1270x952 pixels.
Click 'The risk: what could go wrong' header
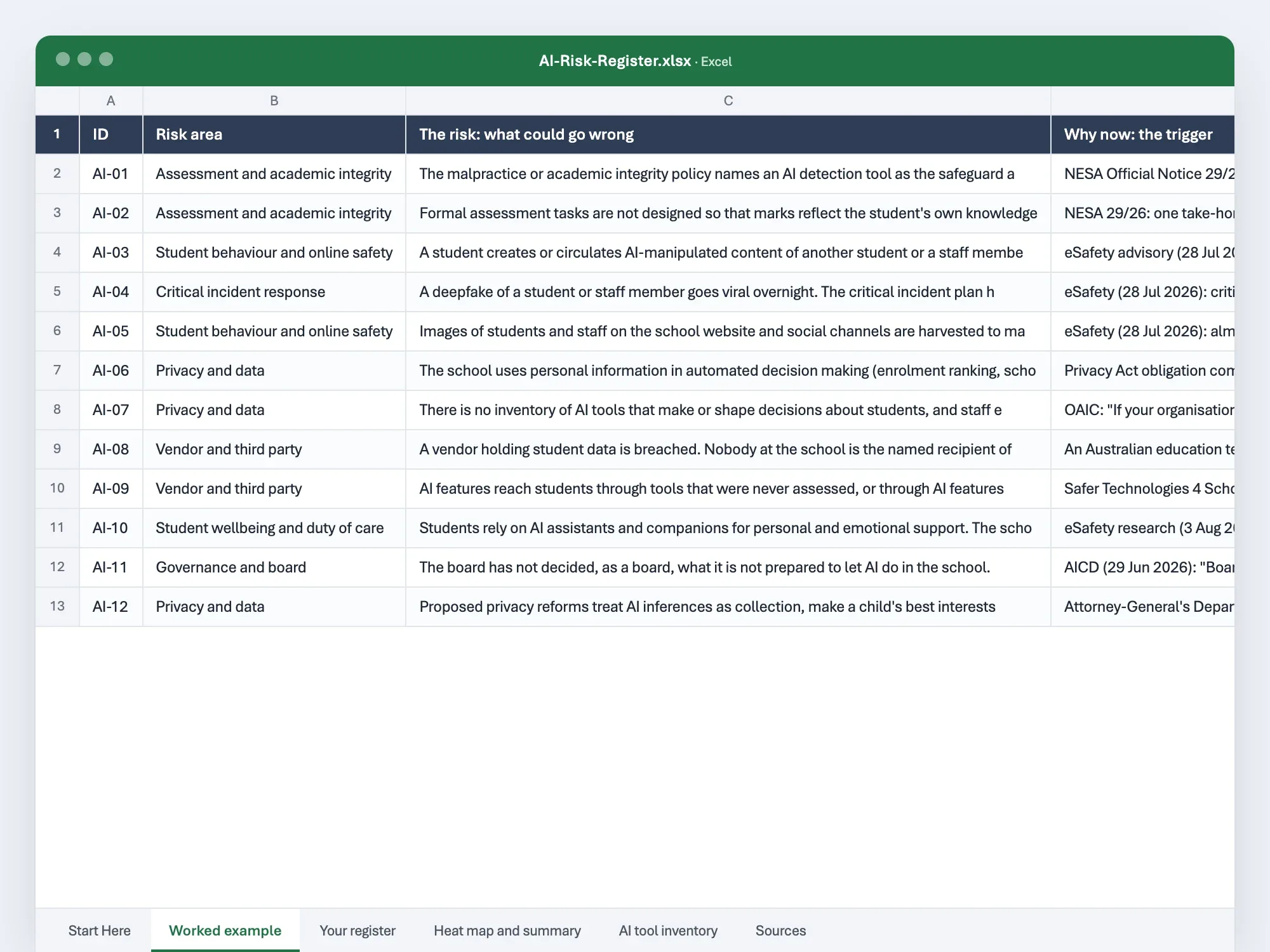(x=728, y=135)
